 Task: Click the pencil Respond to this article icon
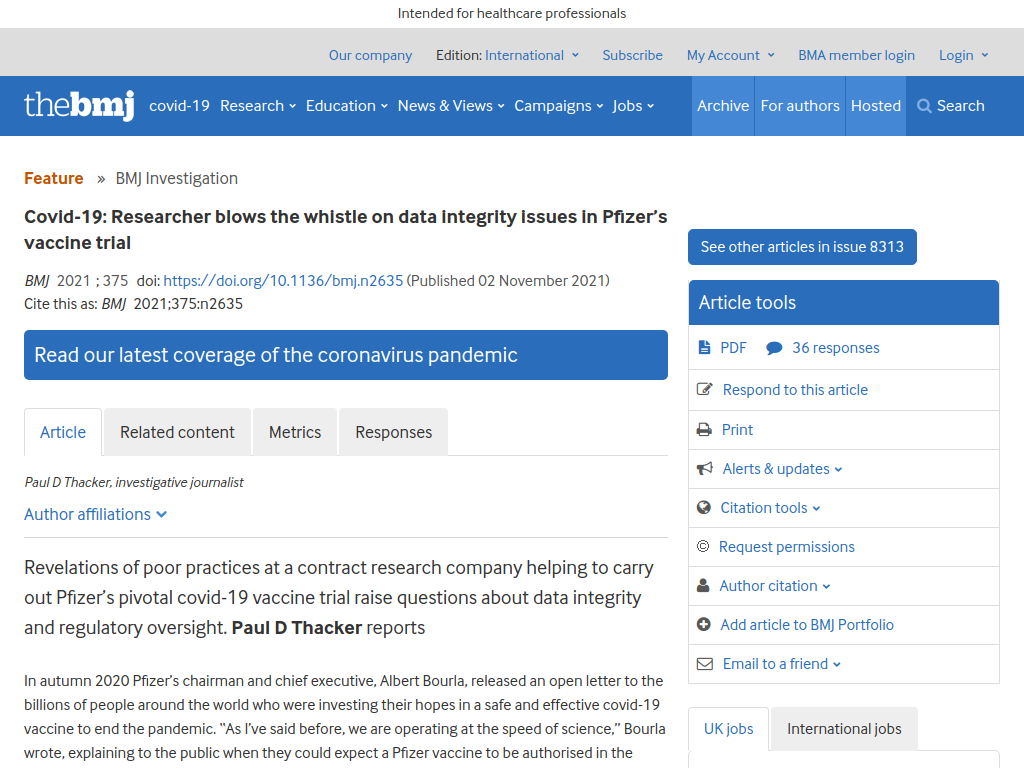tap(705, 389)
